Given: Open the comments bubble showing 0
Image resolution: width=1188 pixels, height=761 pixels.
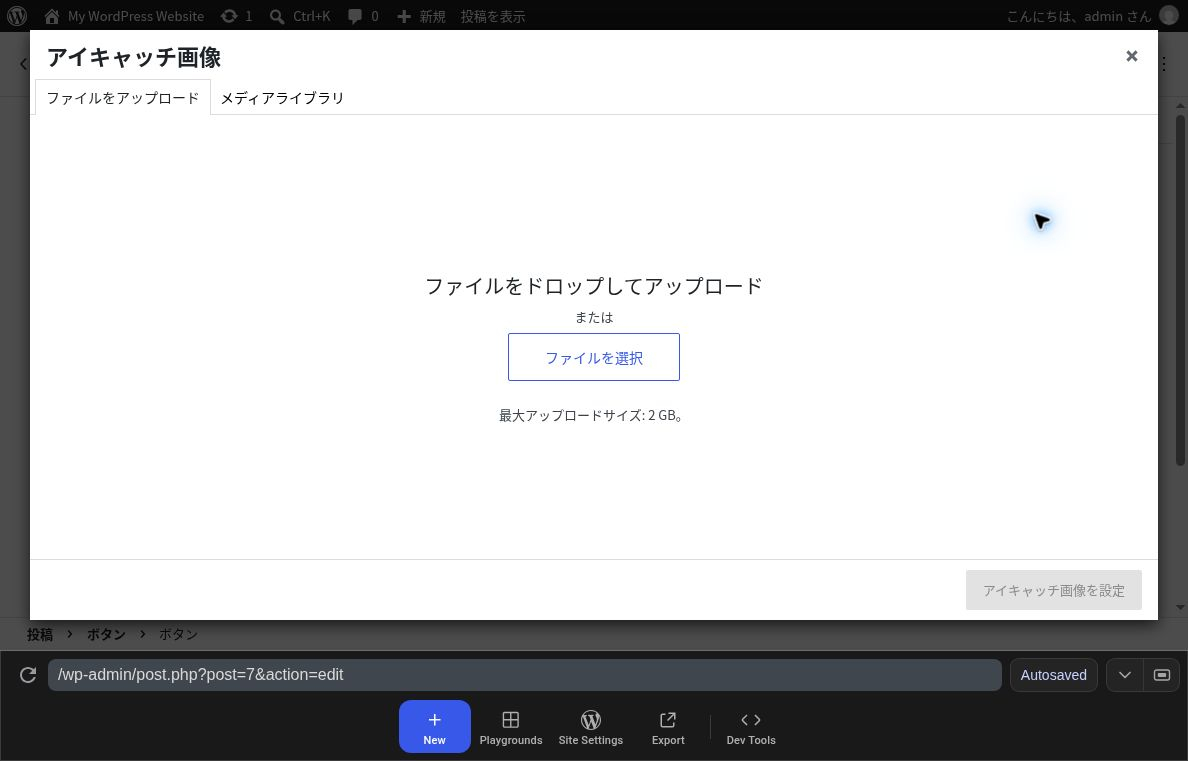Looking at the screenshot, I should pos(363,16).
